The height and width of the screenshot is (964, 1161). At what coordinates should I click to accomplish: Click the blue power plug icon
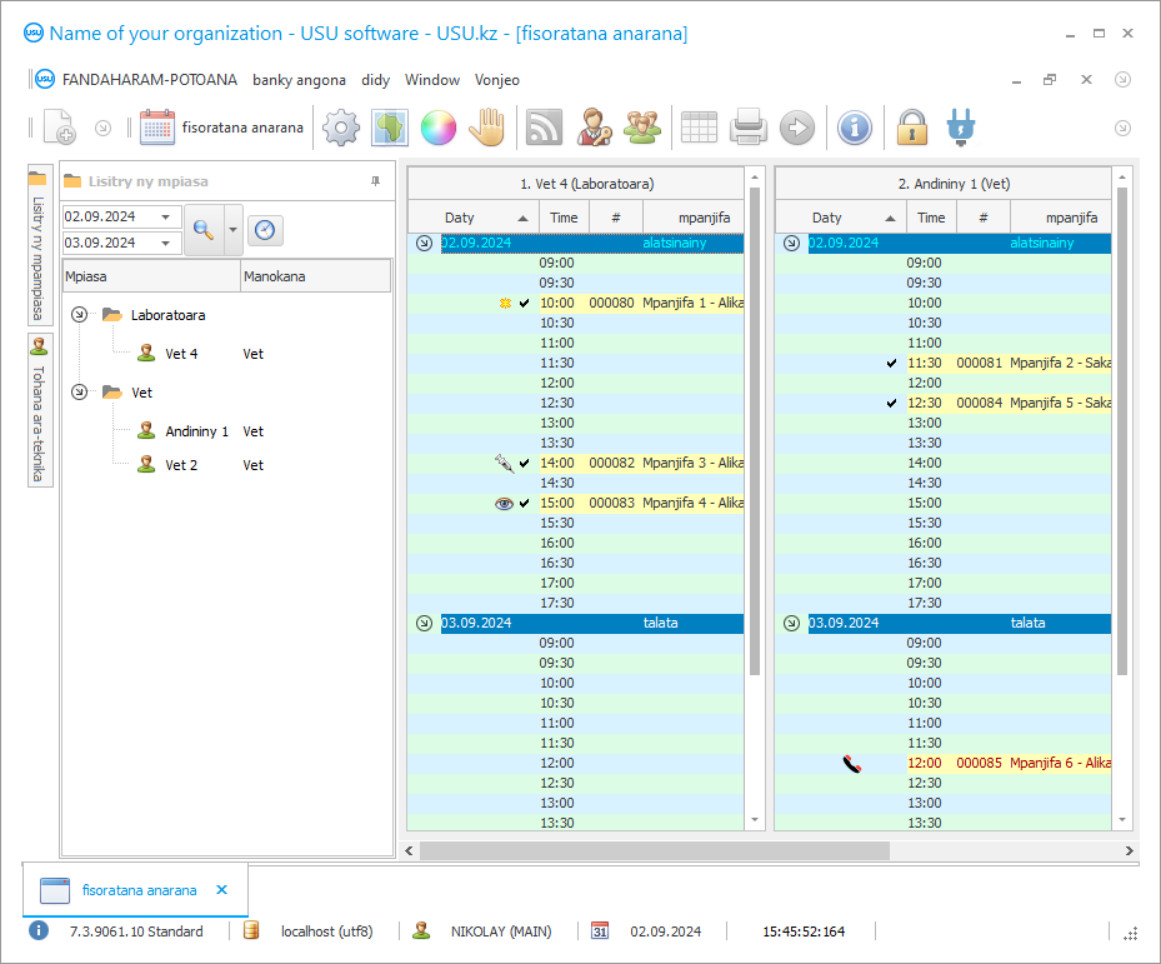[x=960, y=127]
